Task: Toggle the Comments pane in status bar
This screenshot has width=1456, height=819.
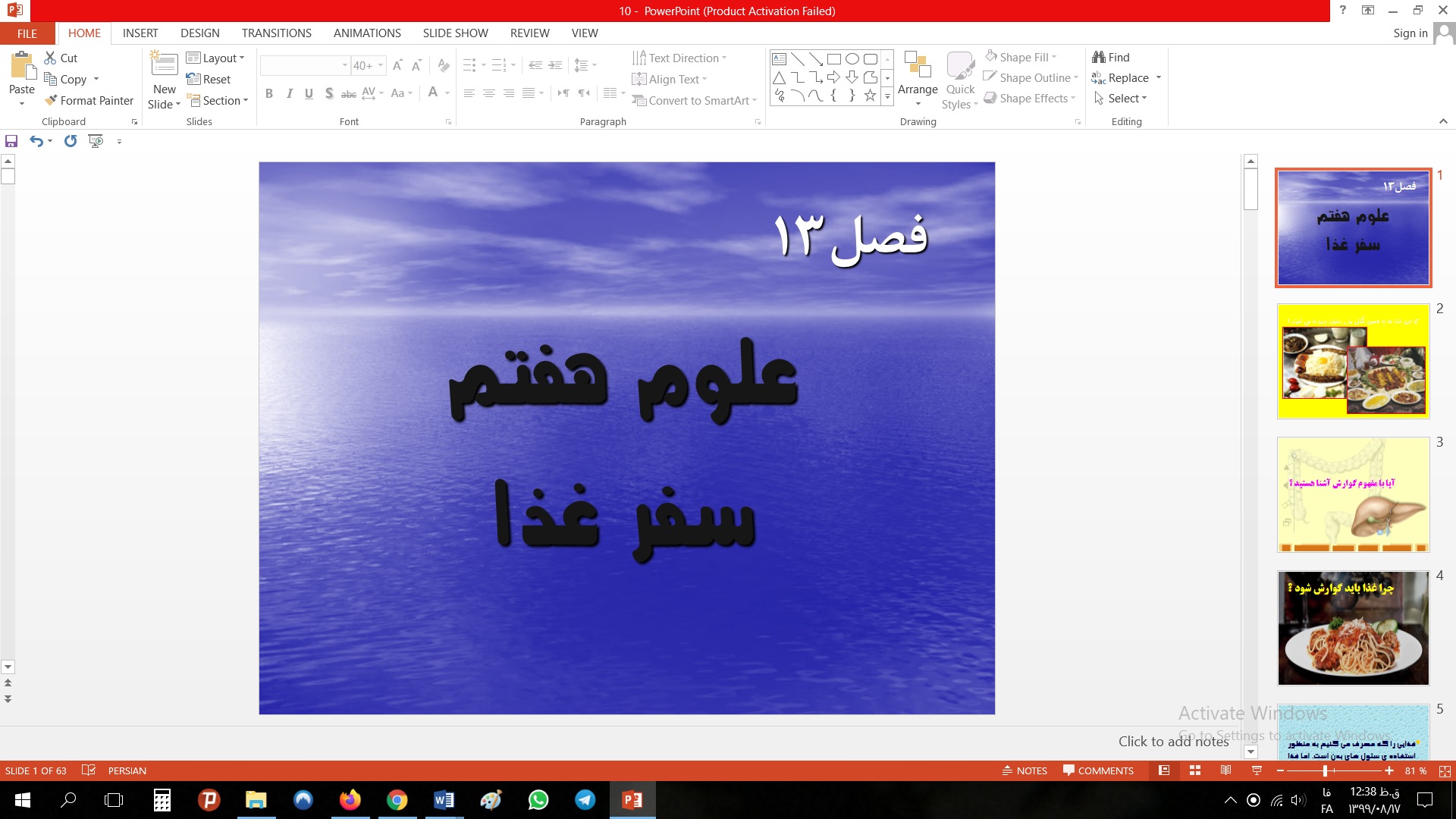Action: point(1098,770)
